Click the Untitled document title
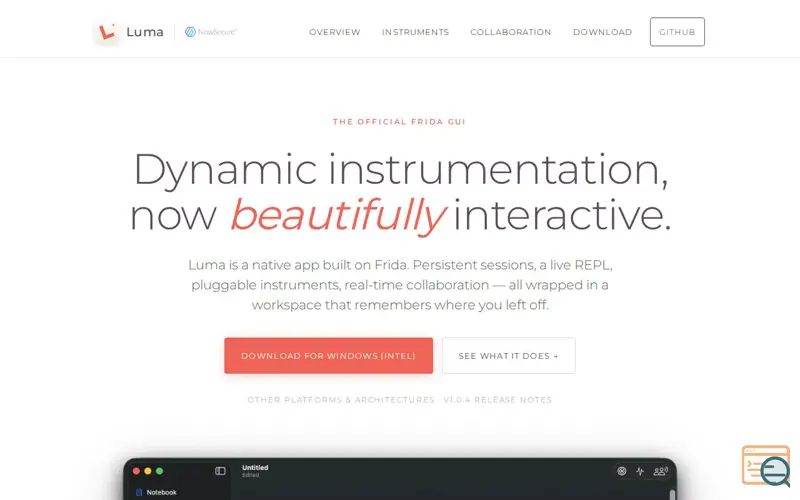The height and width of the screenshot is (500, 800). click(255, 467)
